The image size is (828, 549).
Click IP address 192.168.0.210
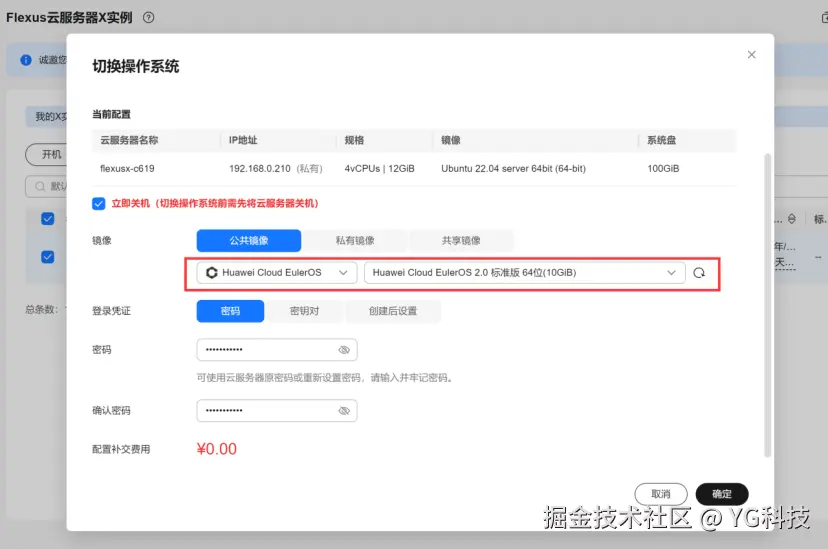(x=260, y=169)
